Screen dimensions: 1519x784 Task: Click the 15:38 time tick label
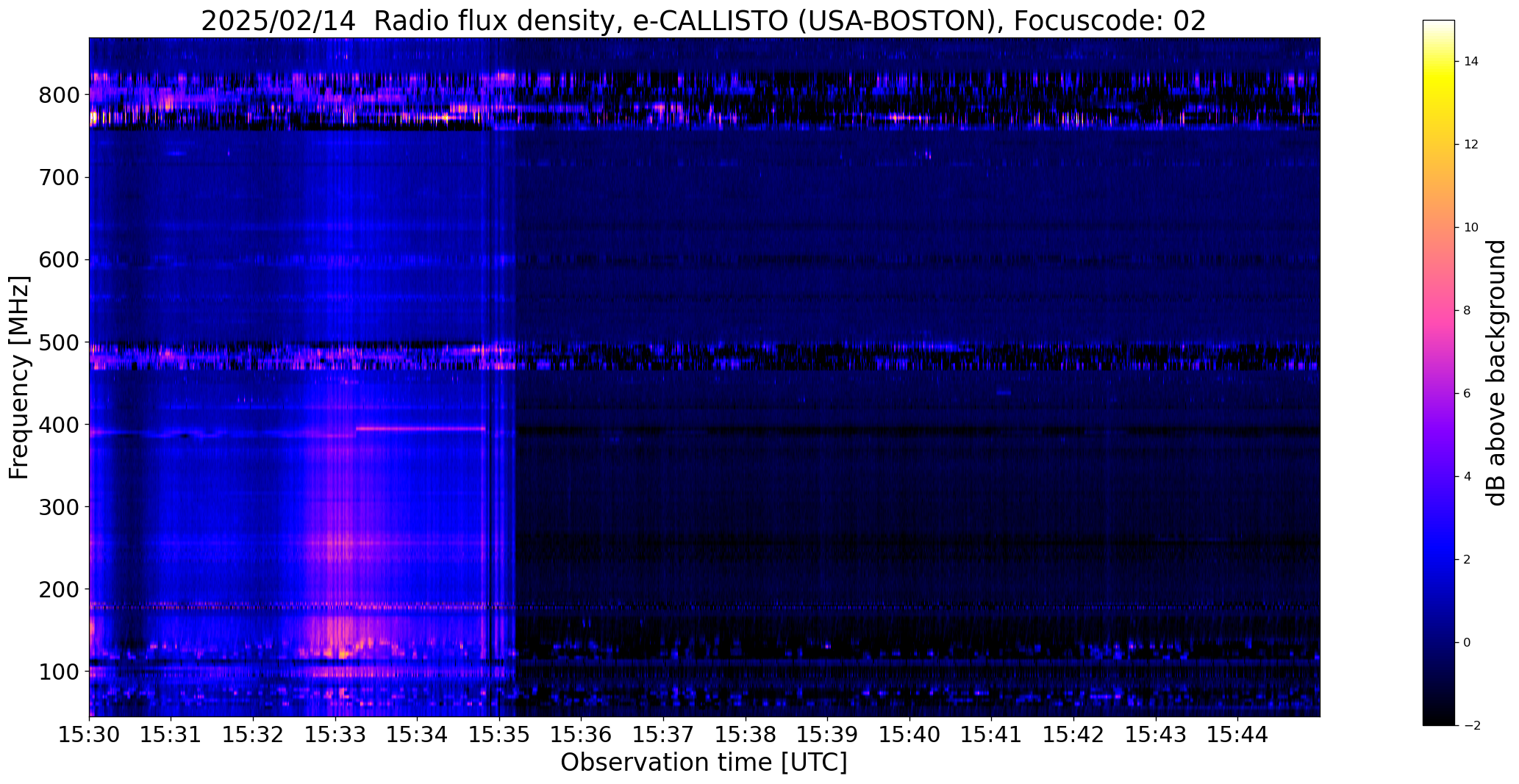[x=746, y=735]
